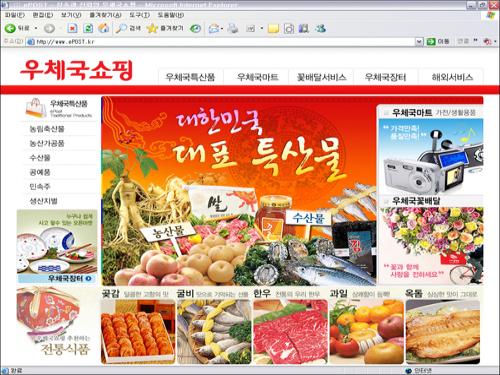Viewport: 500px width, 375px height.
Task: Open the Mail envelope toolbar icon
Action: (x=214, y=28)
